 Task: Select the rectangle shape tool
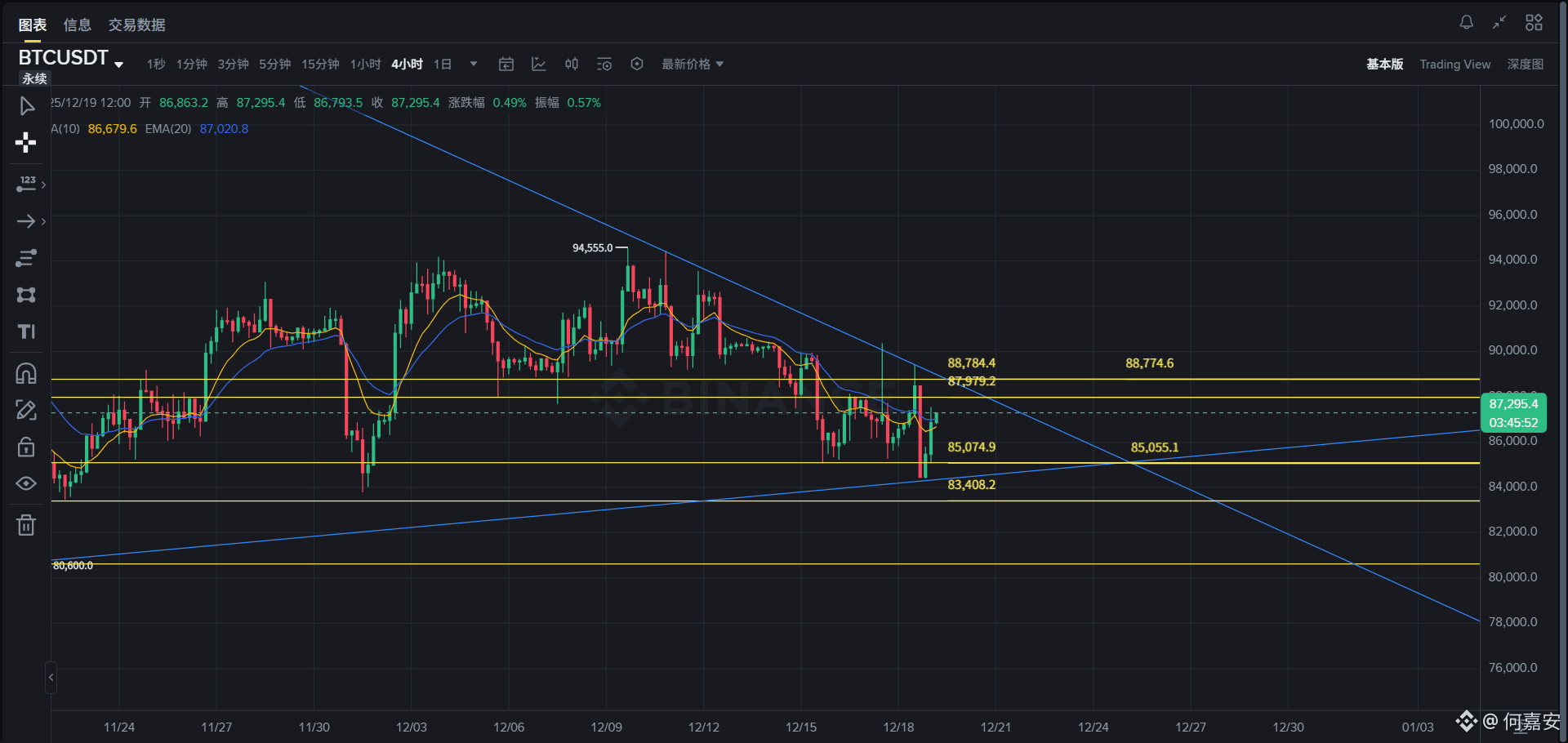26,295
